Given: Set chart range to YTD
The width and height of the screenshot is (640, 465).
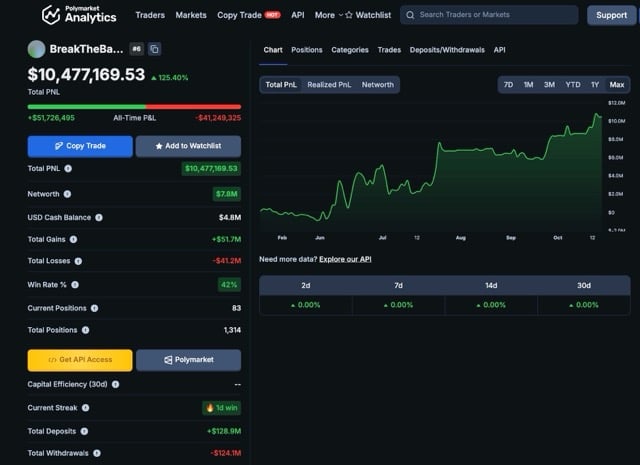Looking at the screenshot, I should point(573,85).
